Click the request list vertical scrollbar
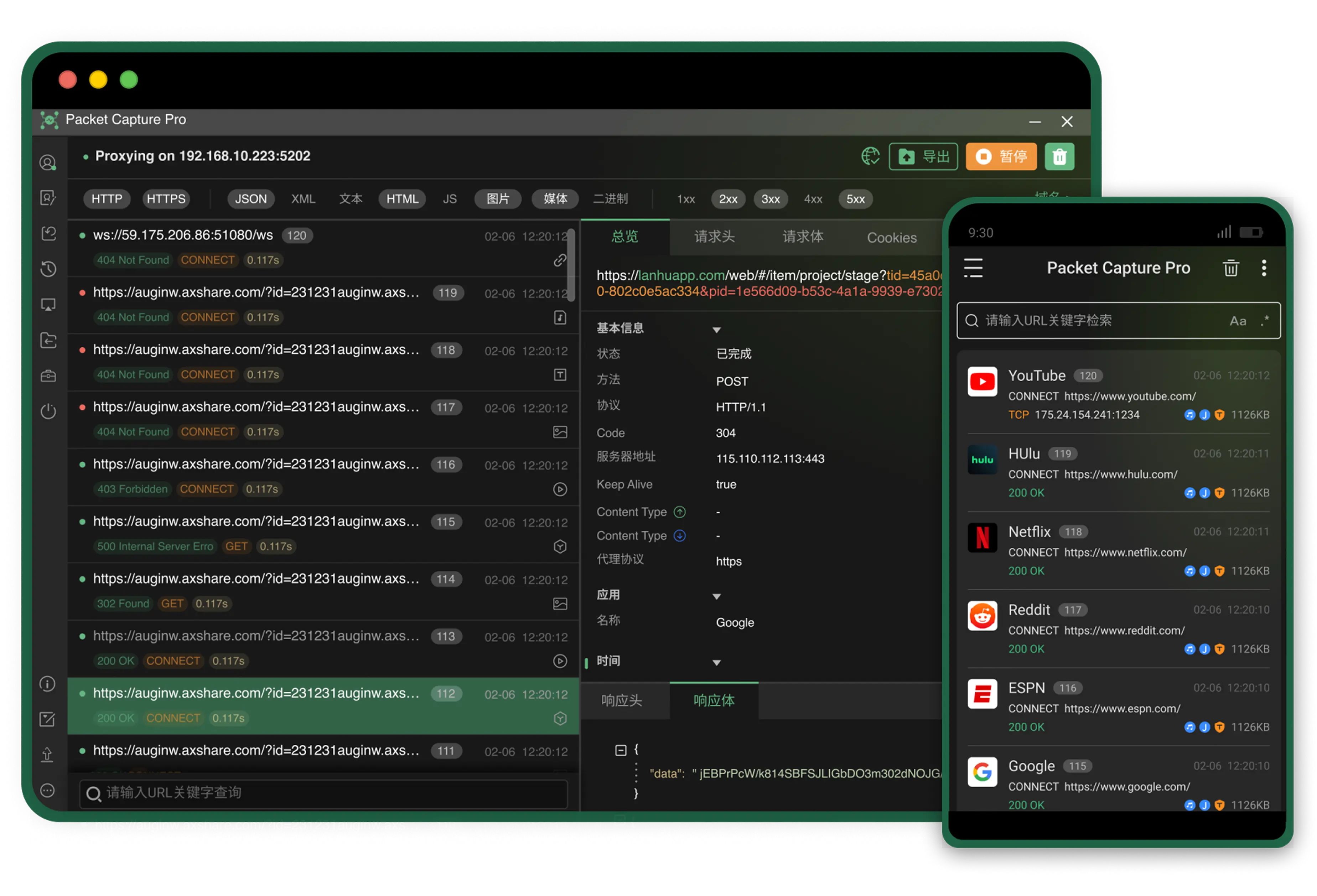 (x=572, y=265)
